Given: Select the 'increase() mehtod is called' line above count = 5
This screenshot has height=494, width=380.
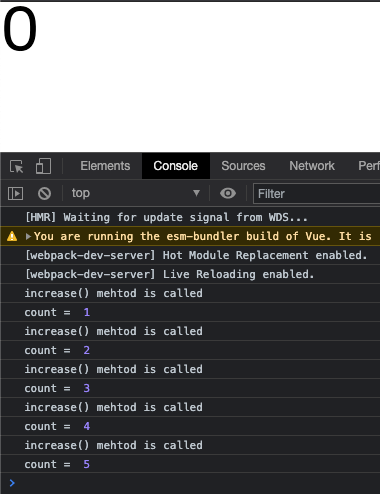Looking at the screenshot, I should [190, 445].
